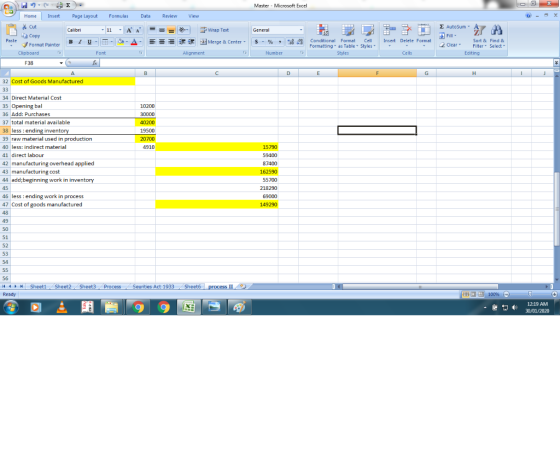Apply top align icon
The image size is (560, 474).
point(152,30)
